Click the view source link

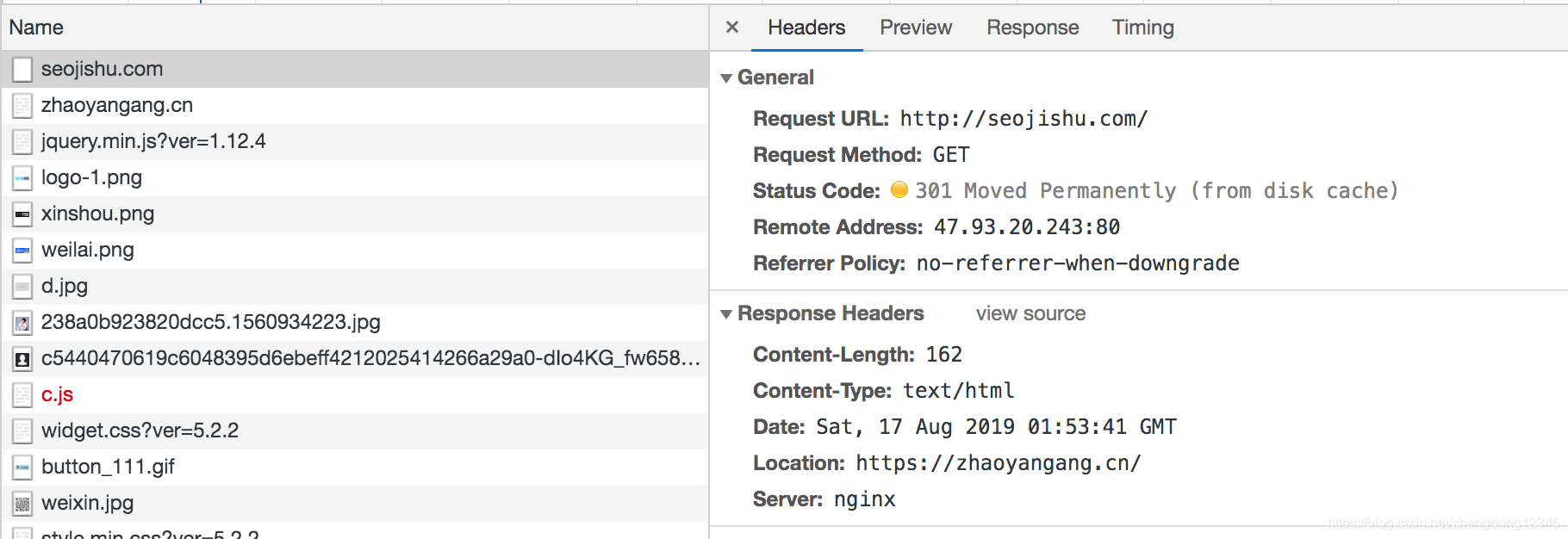(1030, 313)
